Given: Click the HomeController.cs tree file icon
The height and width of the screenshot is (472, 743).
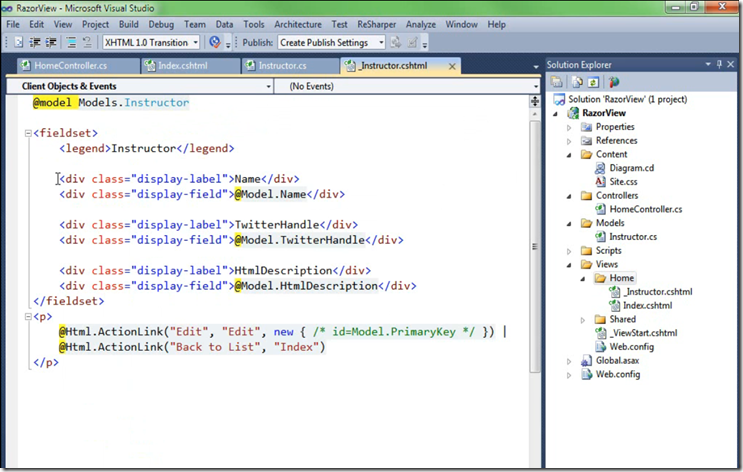Looking at the screenshot, I should (600, 209).
